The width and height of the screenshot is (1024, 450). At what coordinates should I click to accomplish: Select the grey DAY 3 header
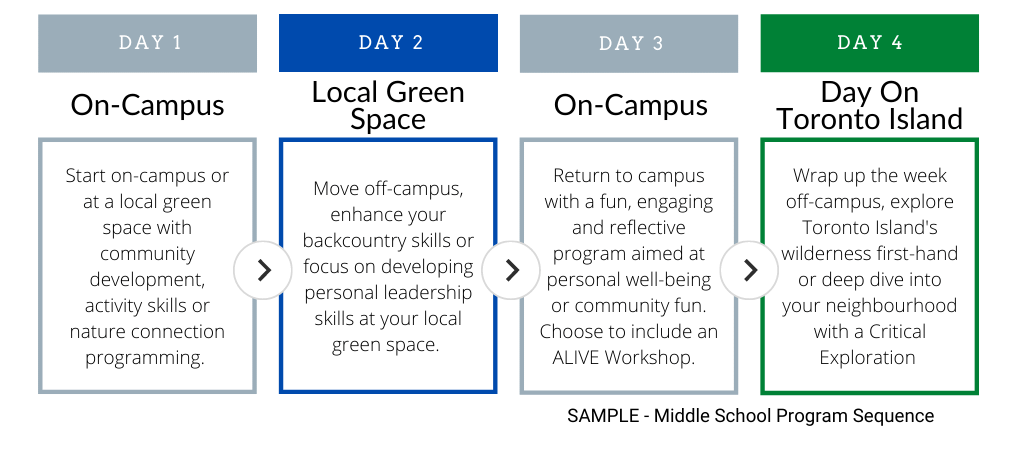(629, 43)
